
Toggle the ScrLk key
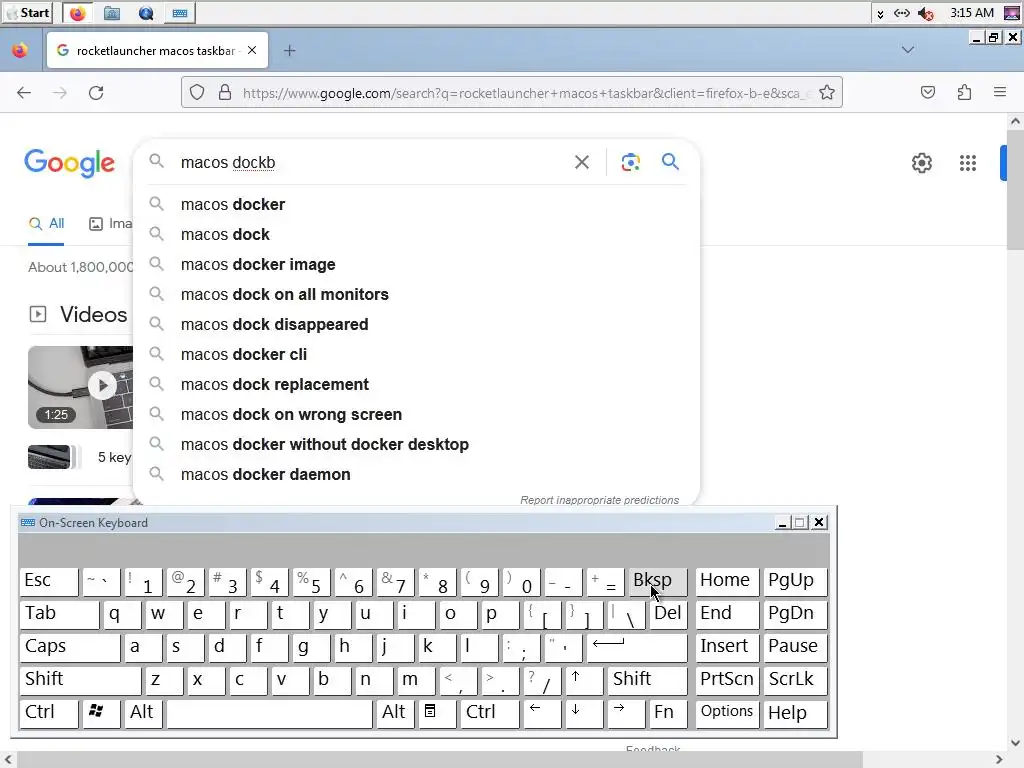pyautogui.click(x=795, y=680)
